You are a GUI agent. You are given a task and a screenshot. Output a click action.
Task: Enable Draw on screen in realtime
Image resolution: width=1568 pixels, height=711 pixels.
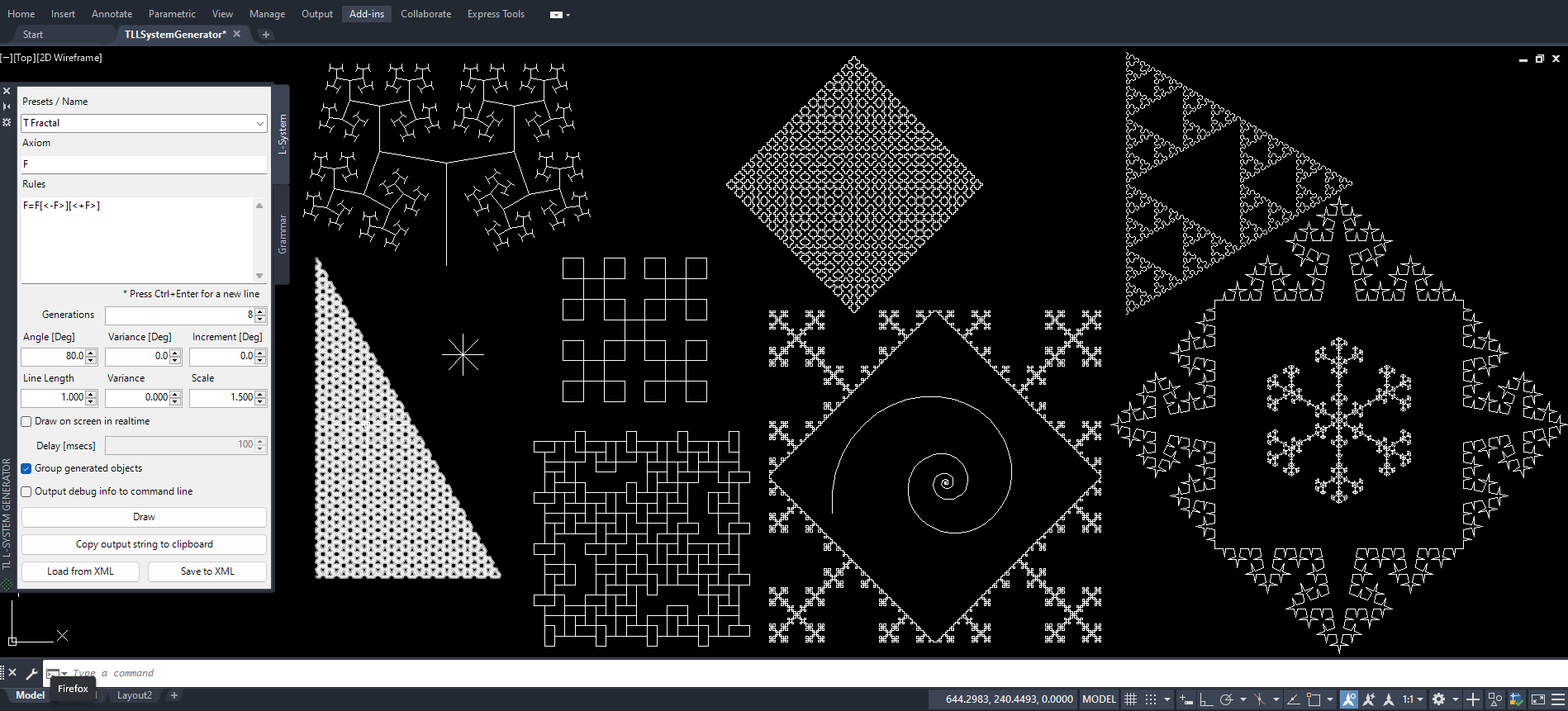click(x=26, y=421)
